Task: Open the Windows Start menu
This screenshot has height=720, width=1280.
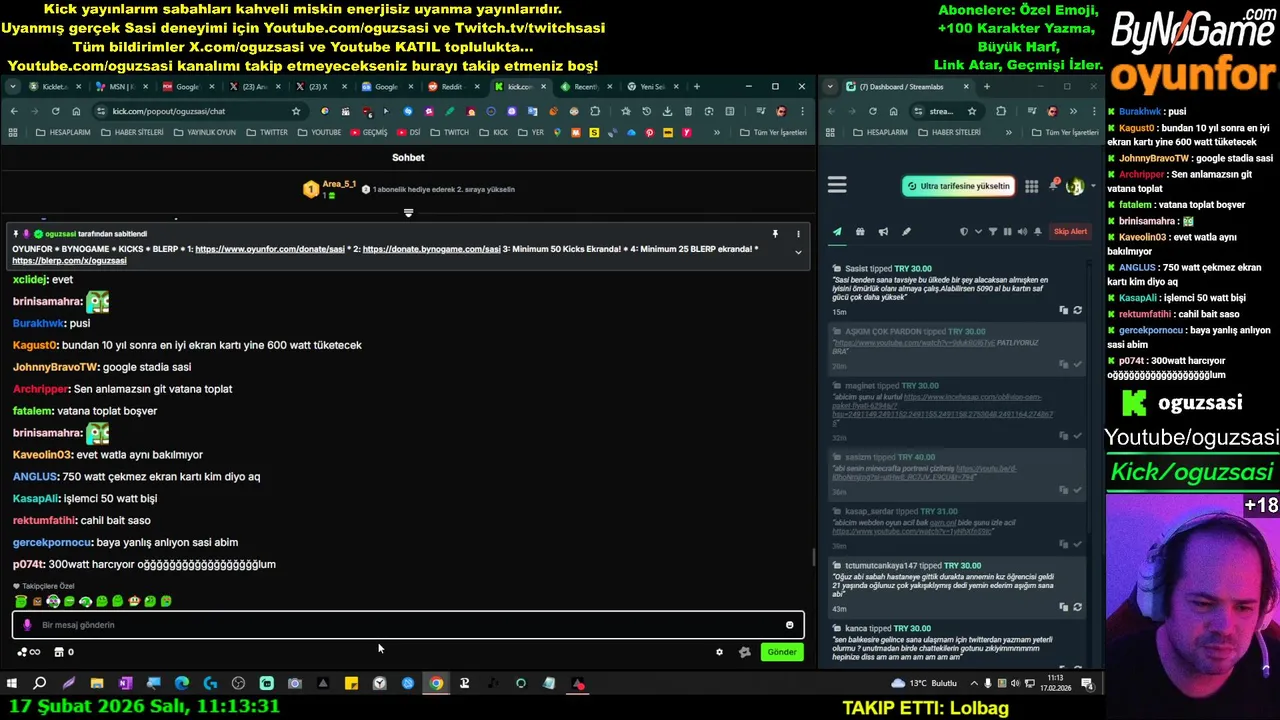Action: pyautogui.click(x=12, y=684)
